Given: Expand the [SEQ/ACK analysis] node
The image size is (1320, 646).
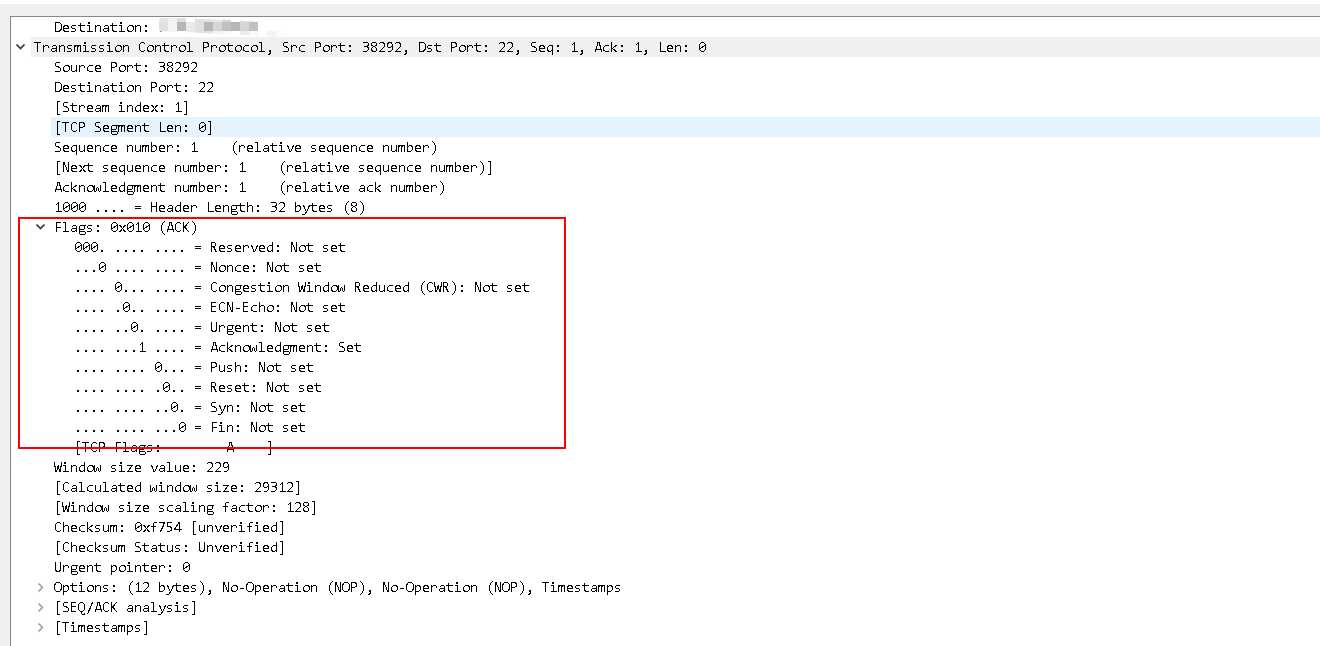Looking at the screenshot, I should tap(41, 607).
